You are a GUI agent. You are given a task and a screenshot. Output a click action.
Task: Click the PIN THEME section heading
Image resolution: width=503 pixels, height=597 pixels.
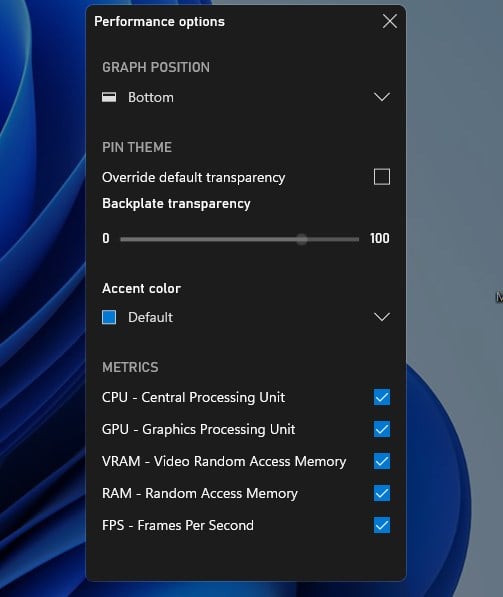pyautogui.click(x=137, y=147)
